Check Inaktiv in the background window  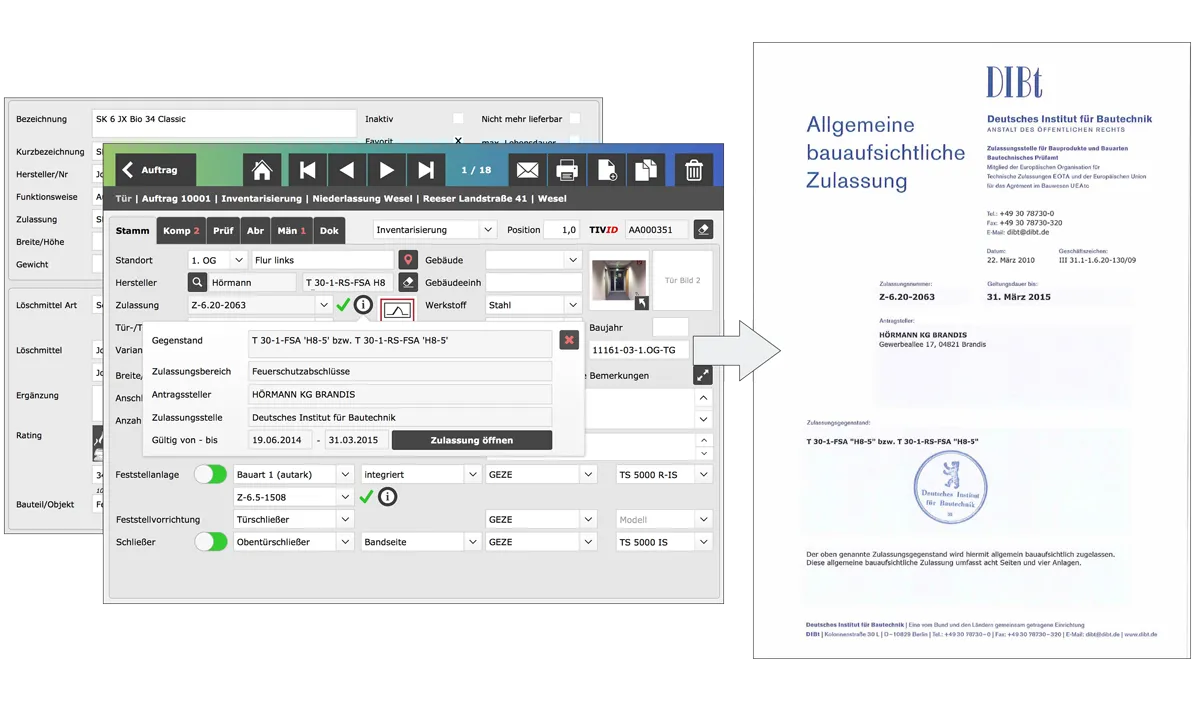pyautogui.click(x=458, y=118)
